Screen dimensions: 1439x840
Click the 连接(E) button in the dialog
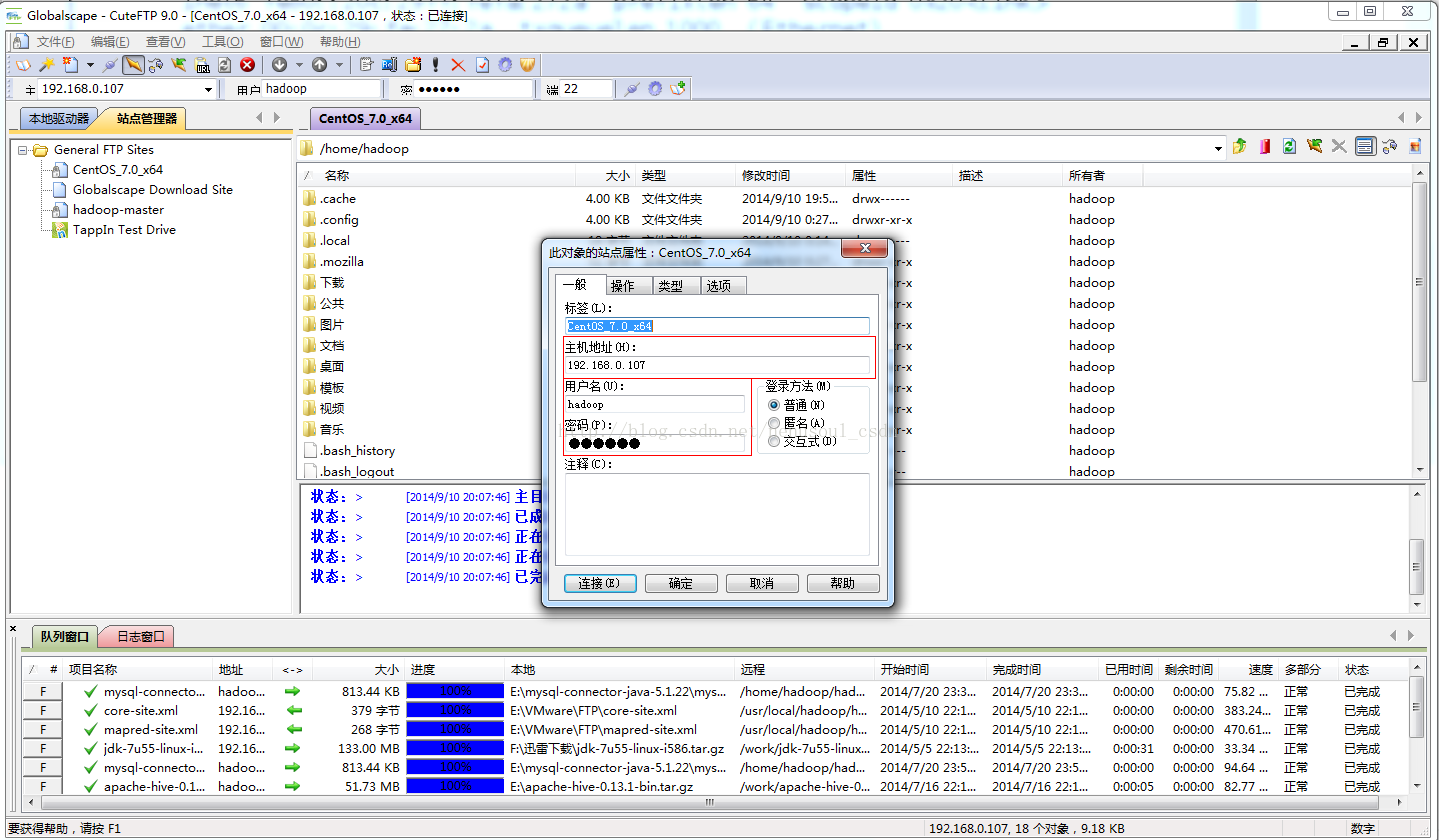coord(600,583)
